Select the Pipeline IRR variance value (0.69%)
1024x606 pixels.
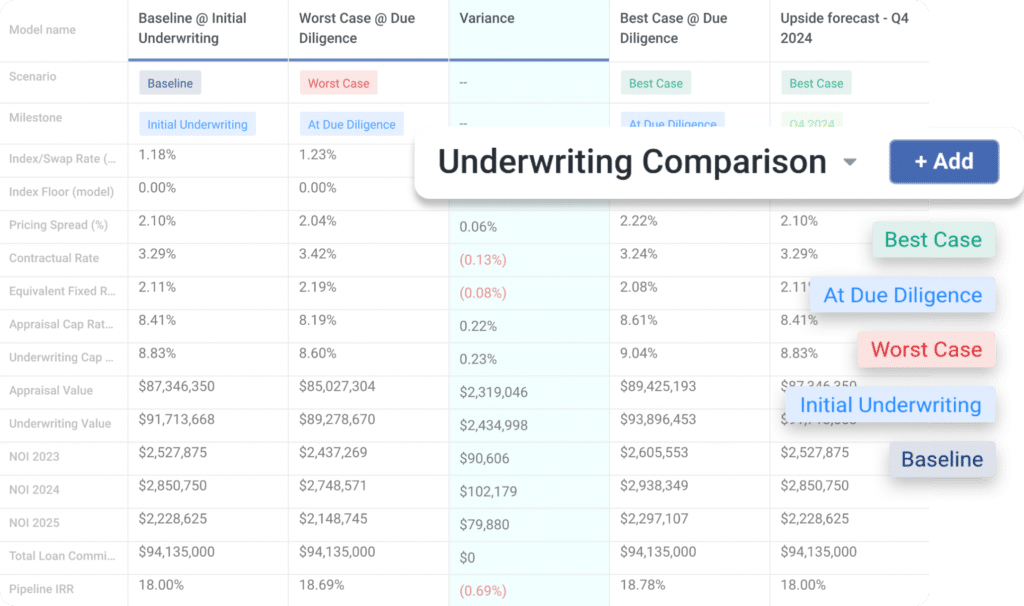482,590
